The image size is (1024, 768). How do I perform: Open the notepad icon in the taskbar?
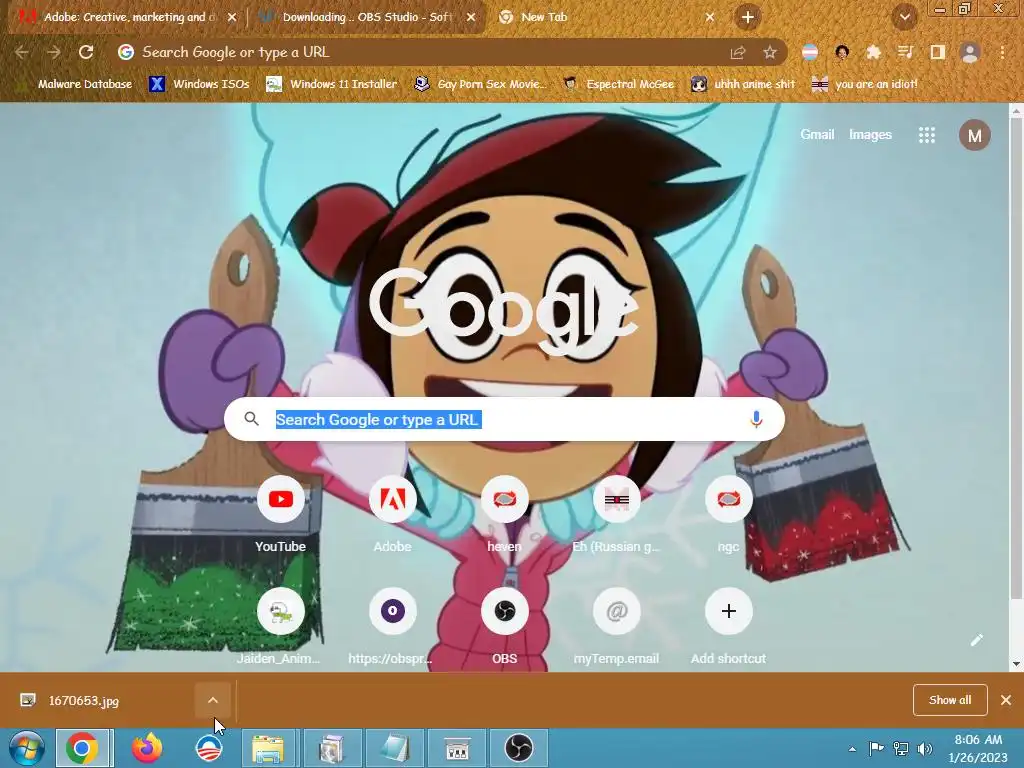tap(394, 748)
